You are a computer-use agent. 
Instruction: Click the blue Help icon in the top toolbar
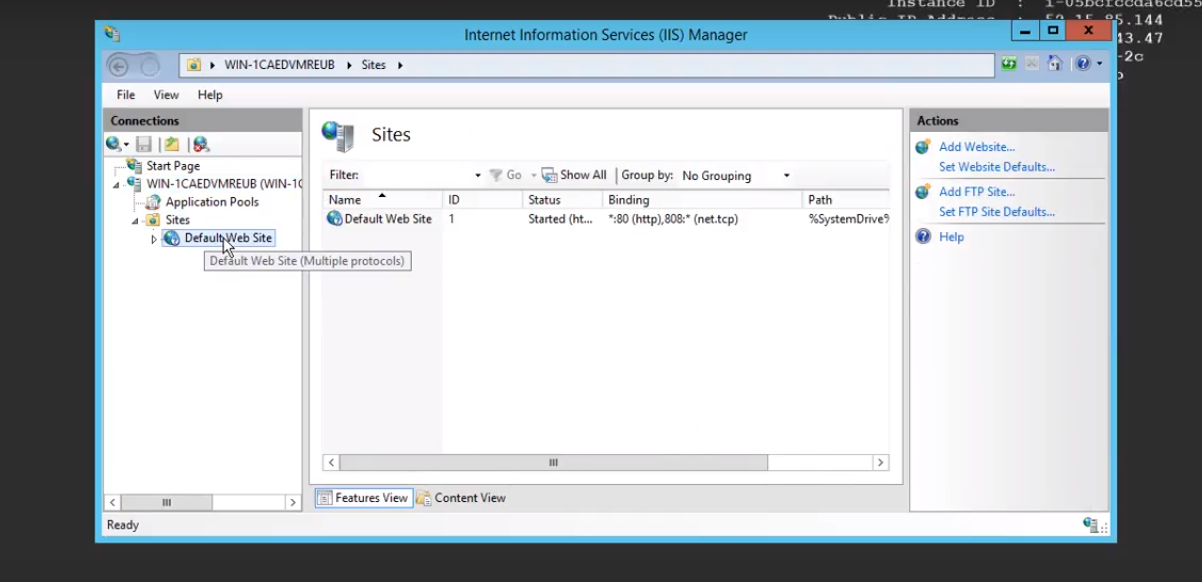tap(1082, 64)
